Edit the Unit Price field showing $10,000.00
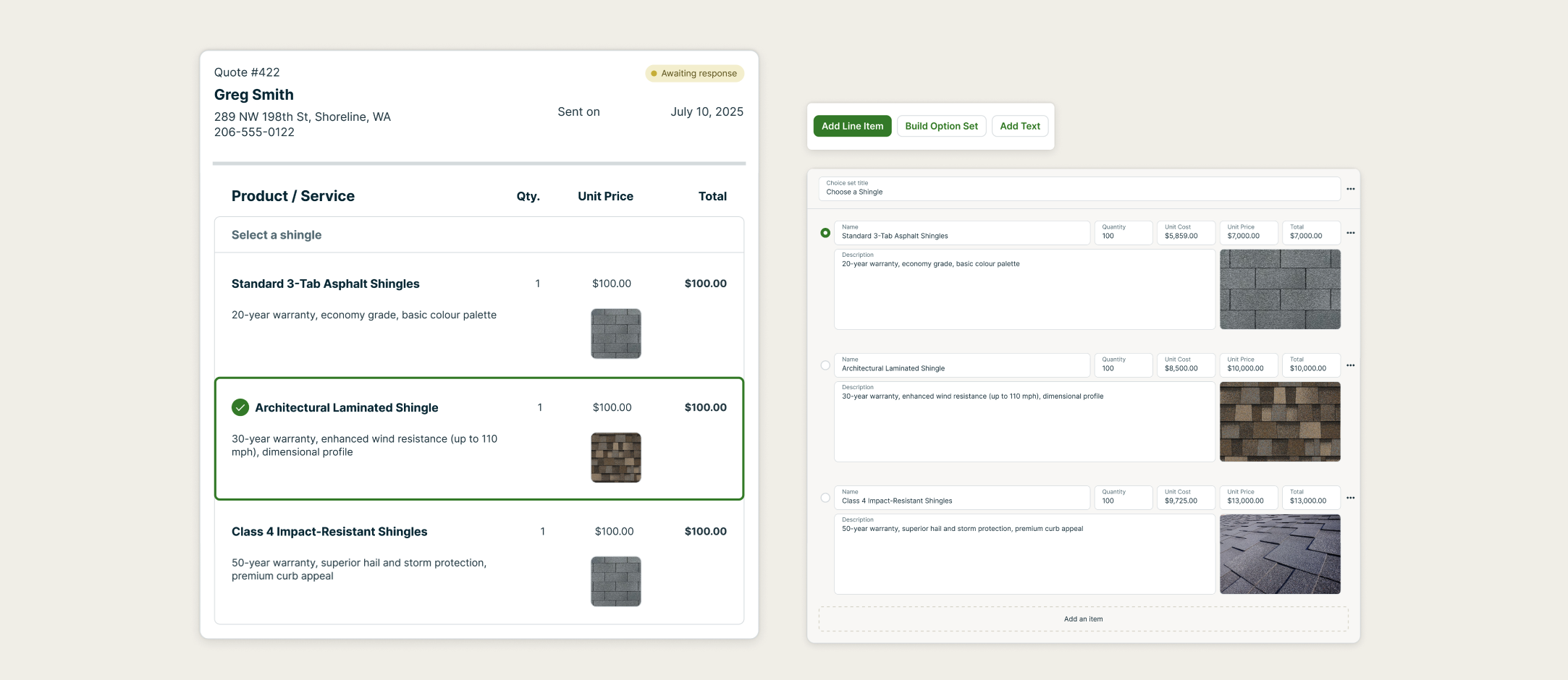This screenshot has width=1568, height=680. (x=1249, y=365)
